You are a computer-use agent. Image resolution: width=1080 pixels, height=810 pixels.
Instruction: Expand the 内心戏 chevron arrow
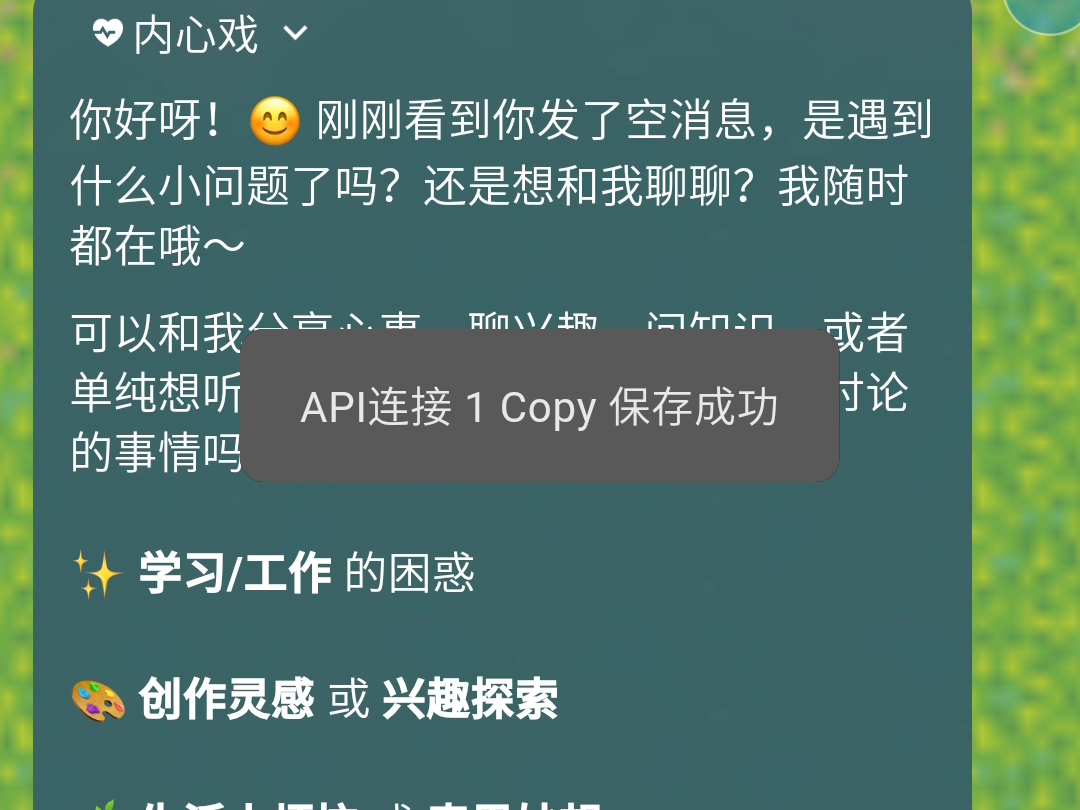coord(295,33)
